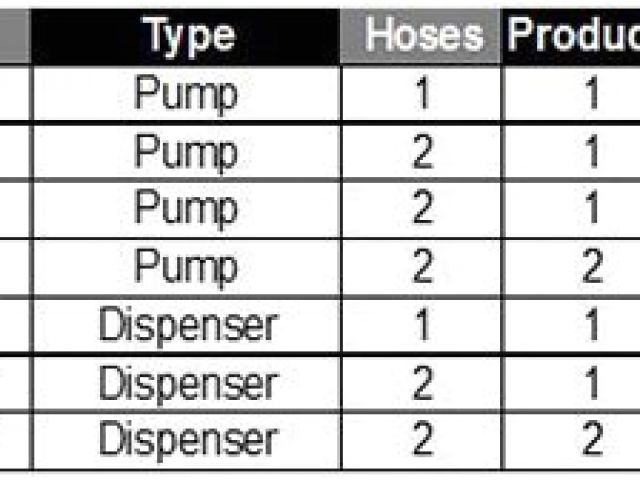The width and height of the screenshot is (640, 480).
Task: Select the Hoses column header
Action: pyautogui.click(x=423, y=36)
